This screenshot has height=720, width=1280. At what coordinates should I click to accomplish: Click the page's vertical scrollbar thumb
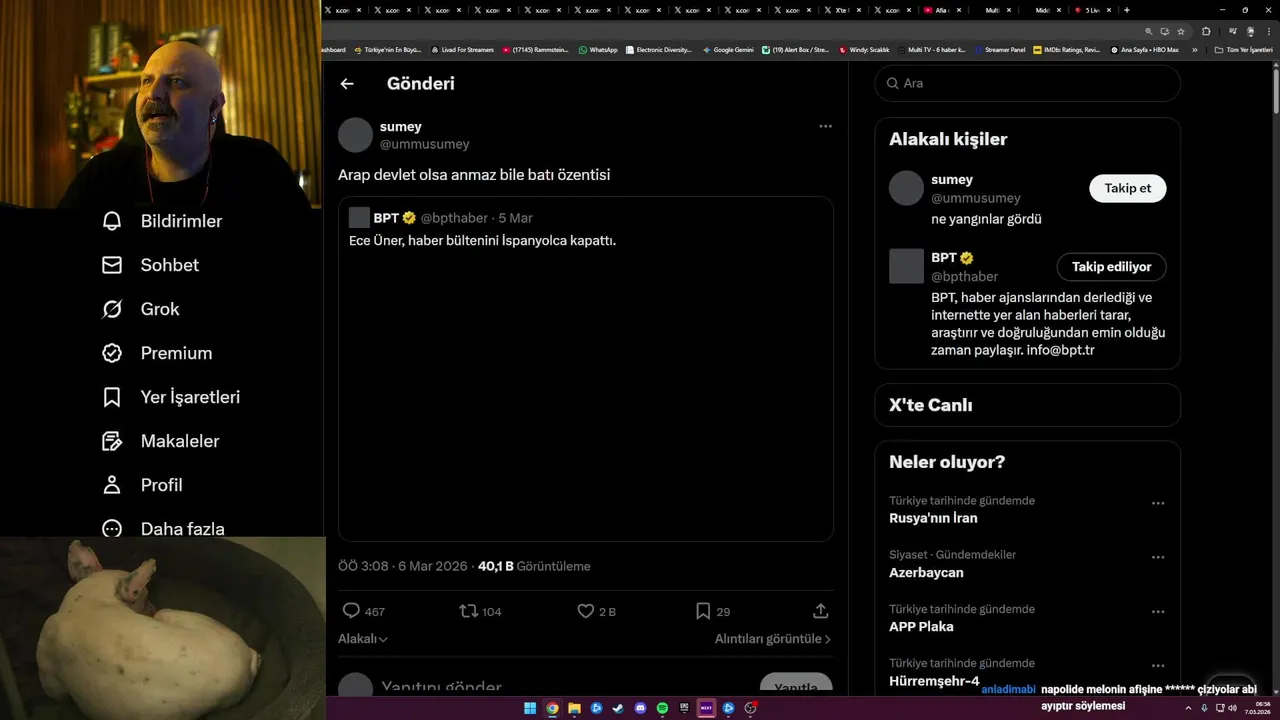pyautogui.click(x=1275, y=88)
